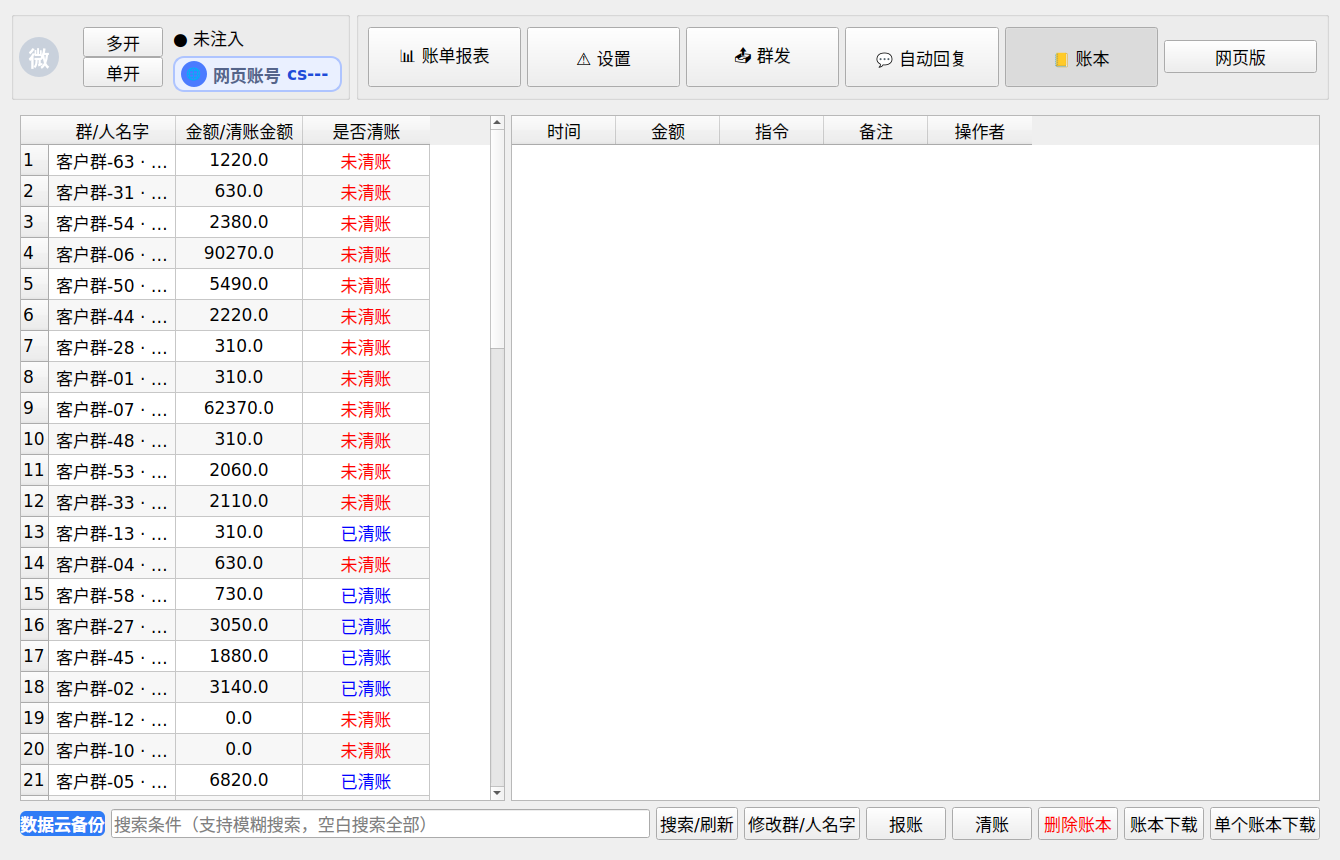Switch to the 账本 ledger tab

tap(1081, 57)
